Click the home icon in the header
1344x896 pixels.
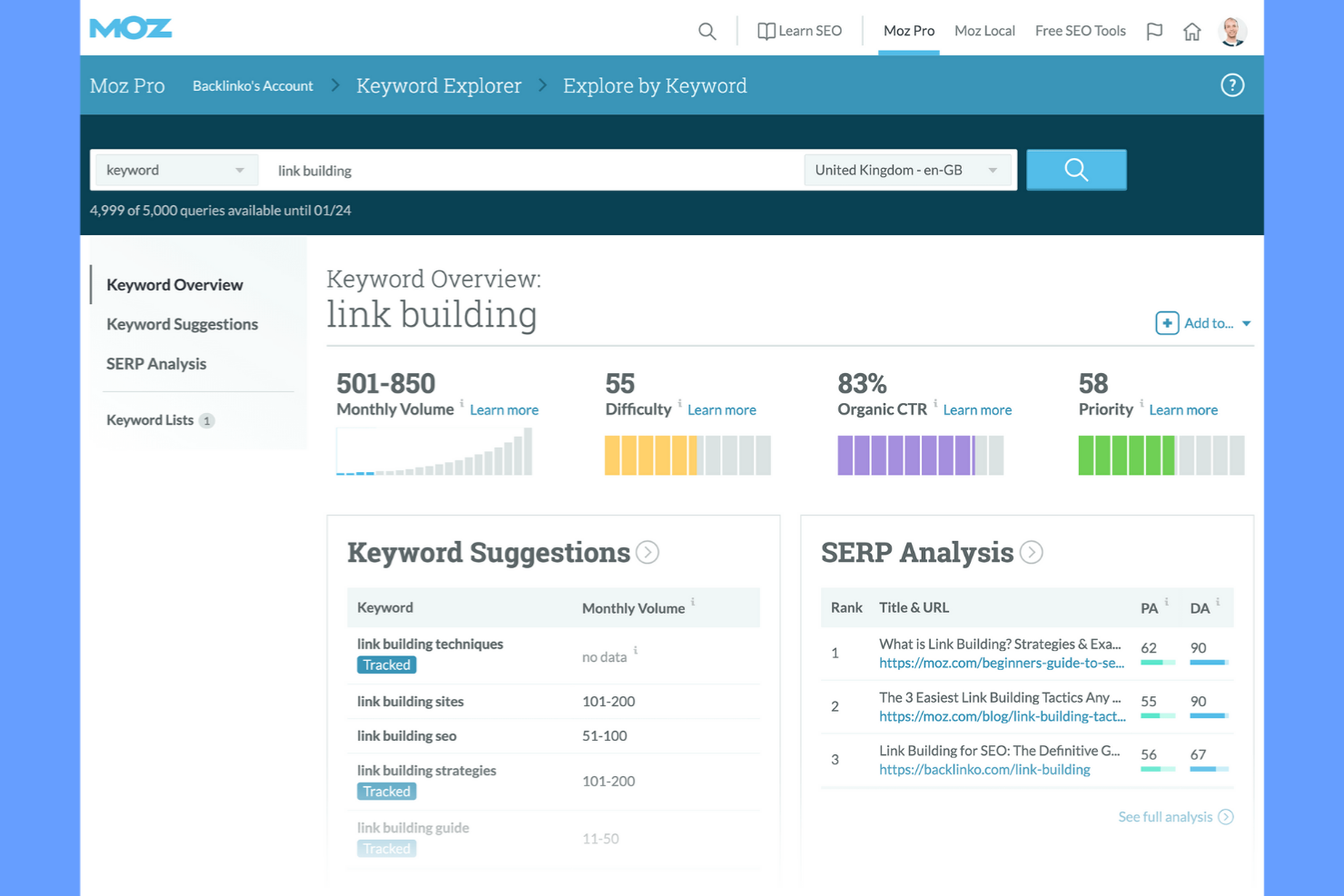coord(1191,31)
